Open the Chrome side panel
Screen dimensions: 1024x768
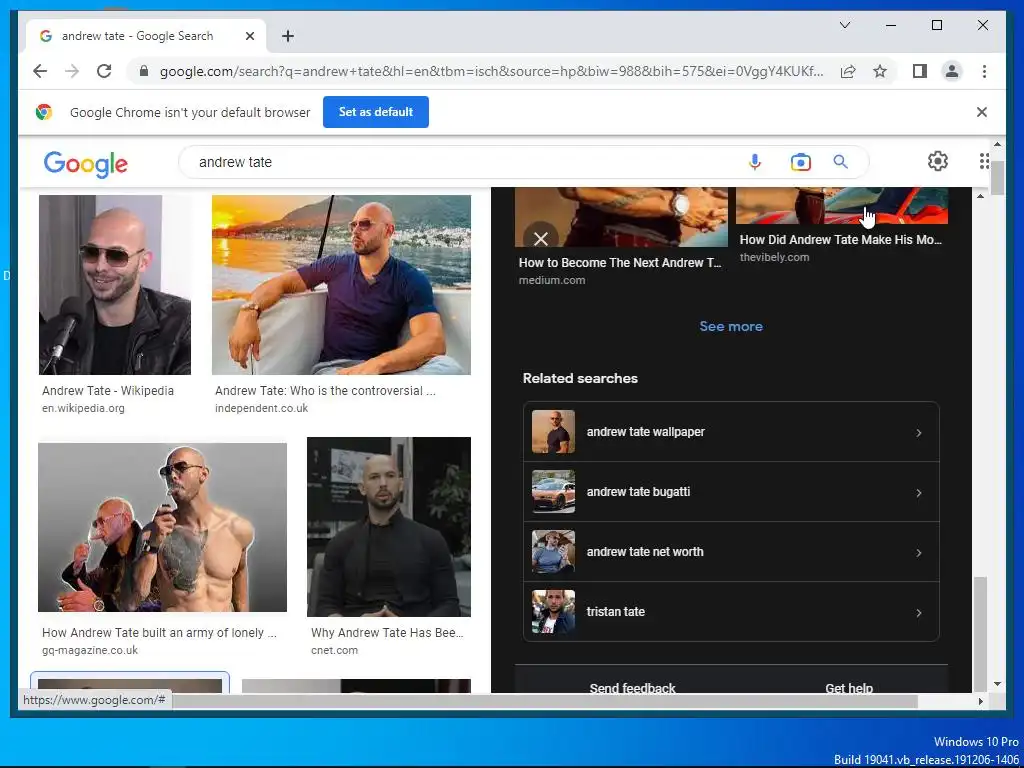pos(920,71)
